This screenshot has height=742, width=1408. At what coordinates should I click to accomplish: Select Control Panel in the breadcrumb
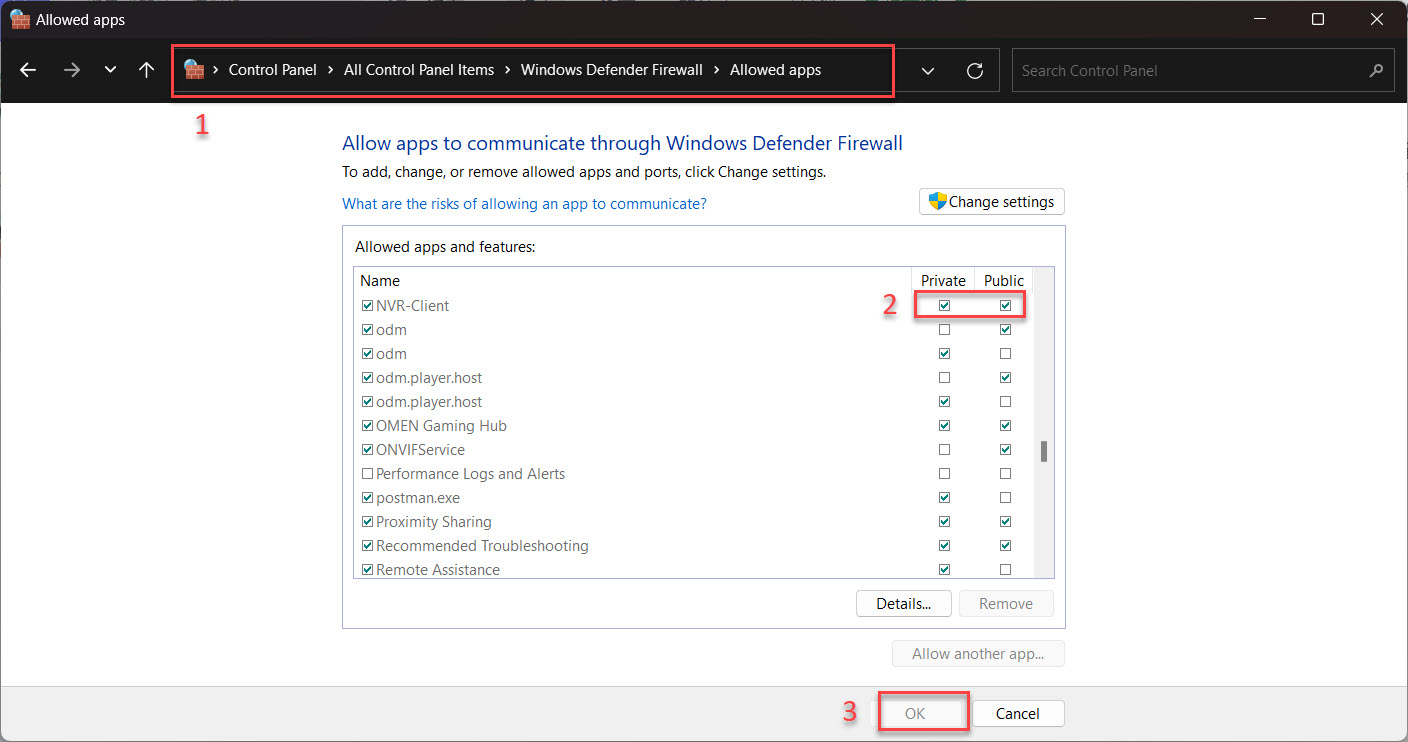coord(272,70)
